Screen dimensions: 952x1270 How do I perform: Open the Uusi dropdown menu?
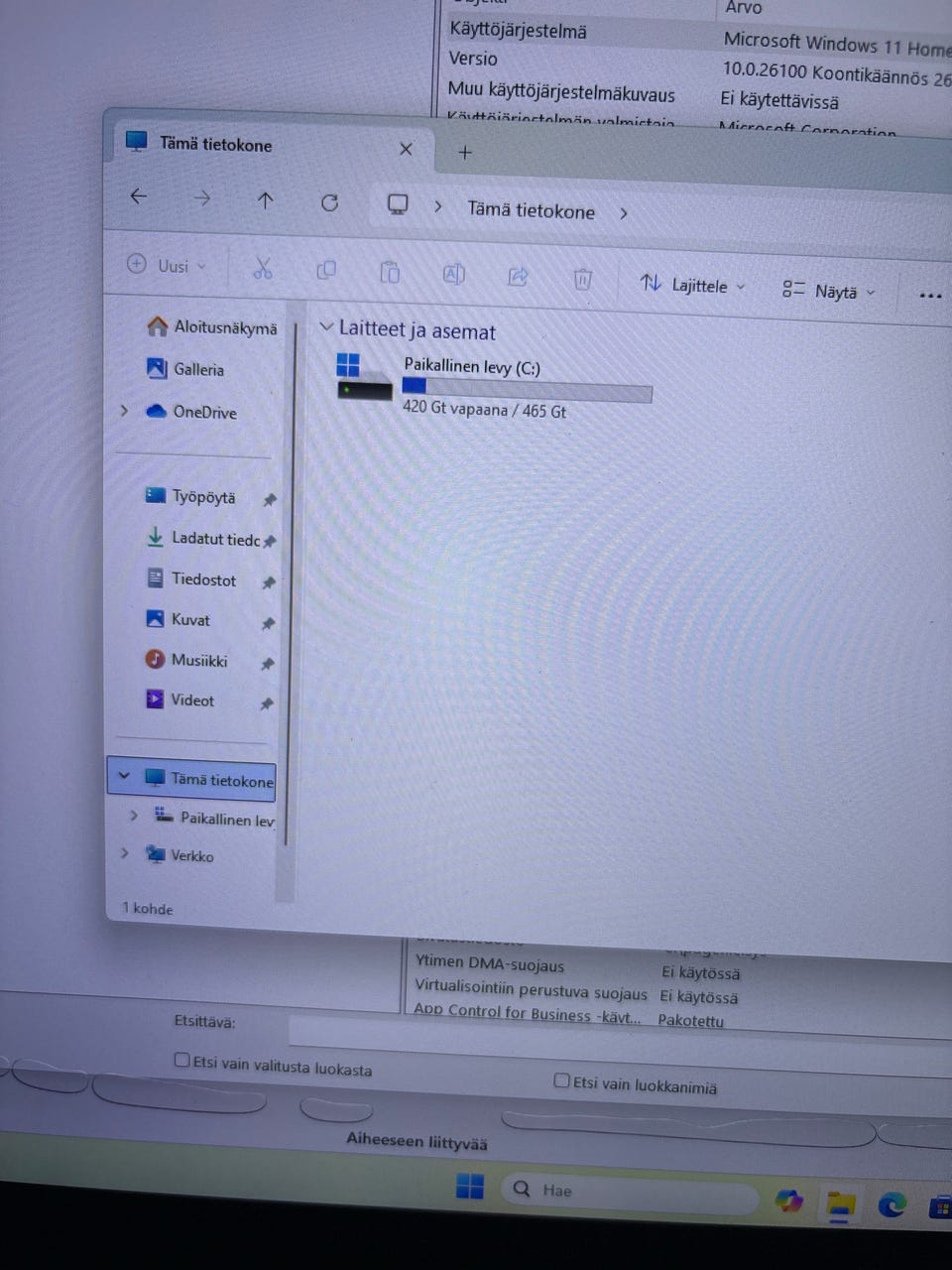(167, 265)
